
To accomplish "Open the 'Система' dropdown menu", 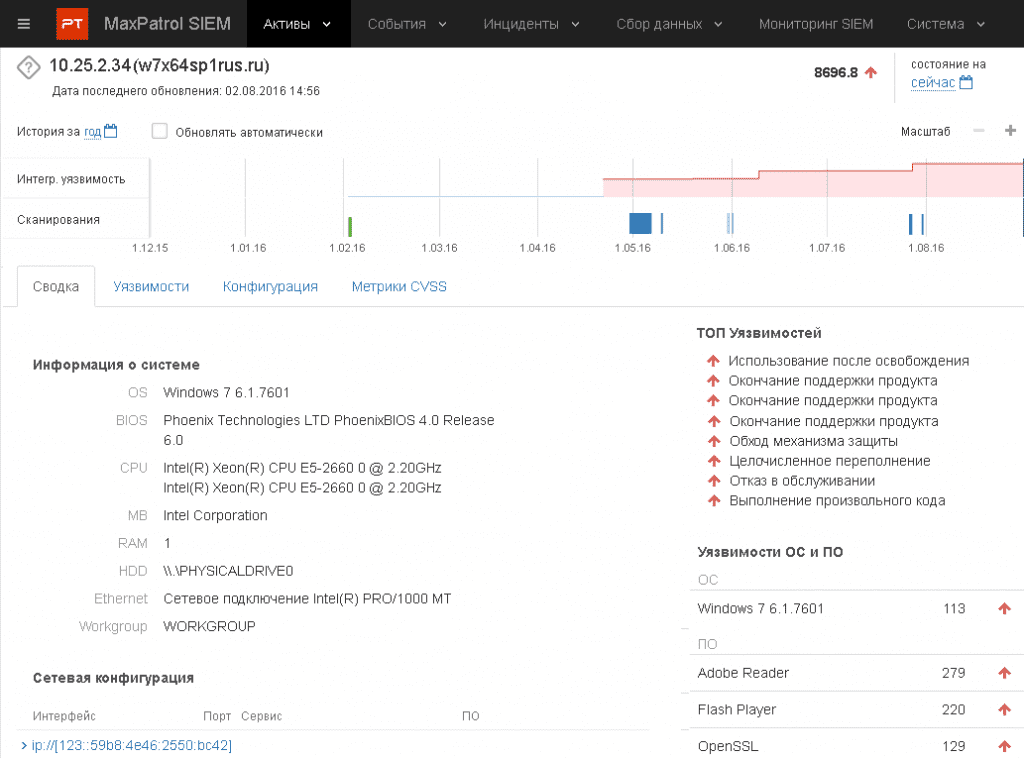I will click(946, 24).
